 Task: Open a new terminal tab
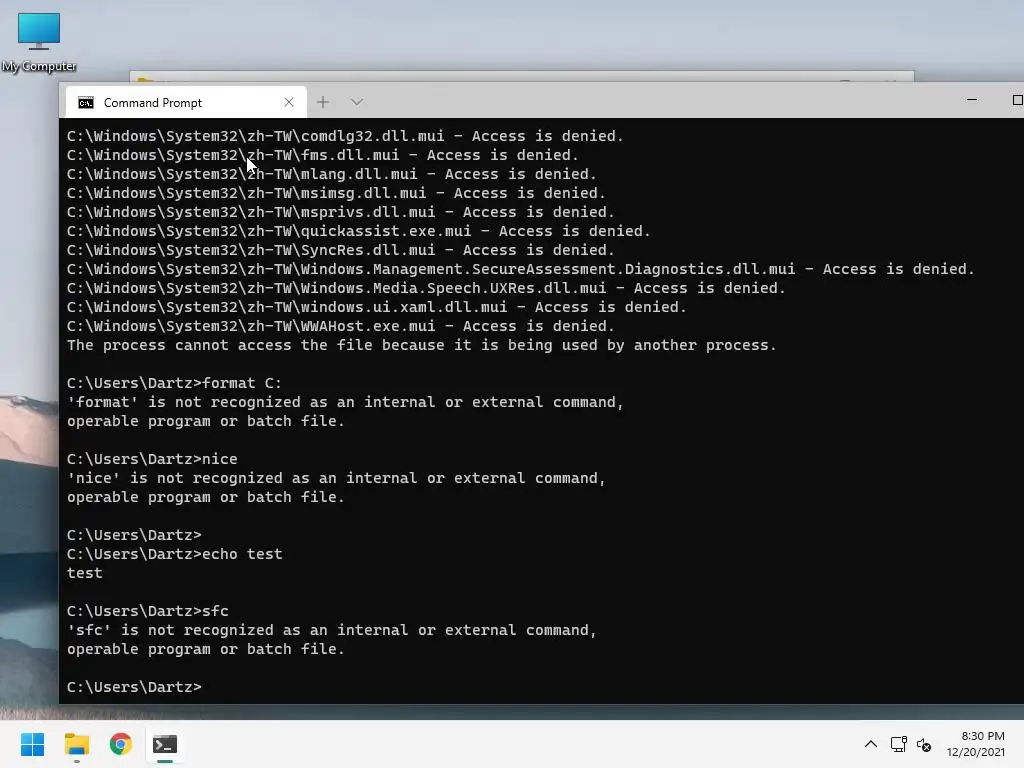tap(323, 103)
